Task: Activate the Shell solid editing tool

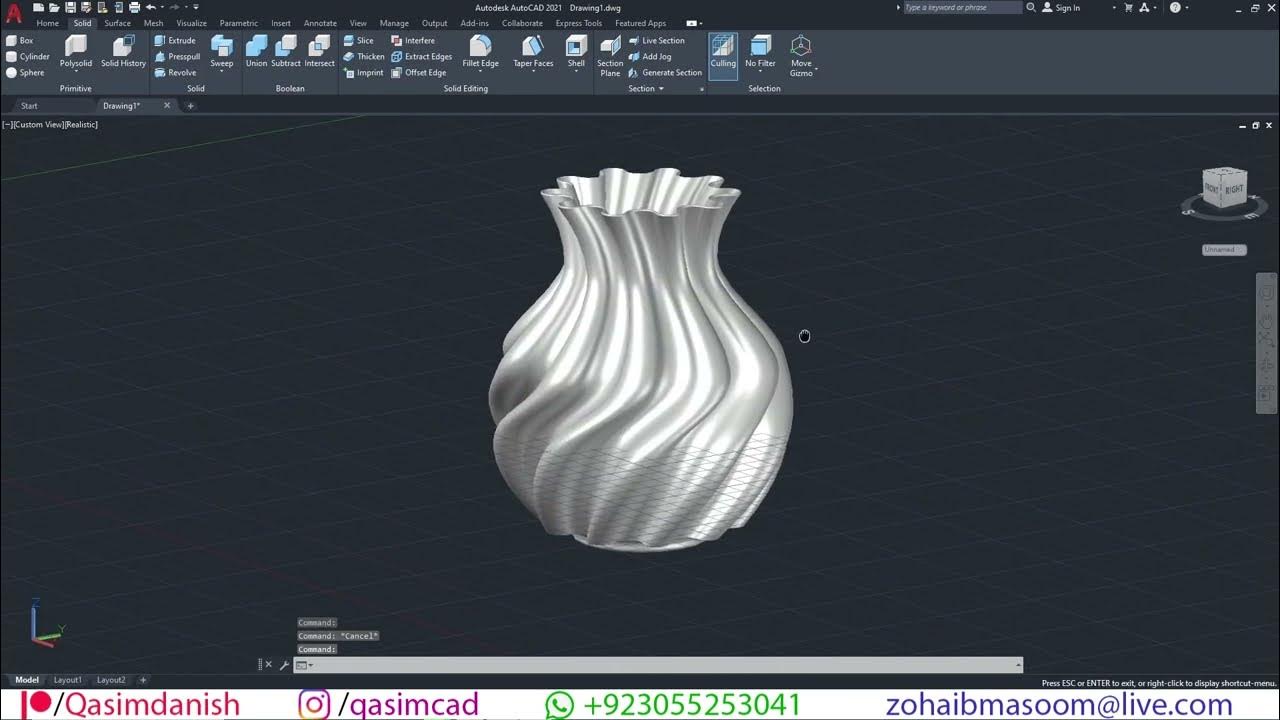Action: tap(576, 51)
